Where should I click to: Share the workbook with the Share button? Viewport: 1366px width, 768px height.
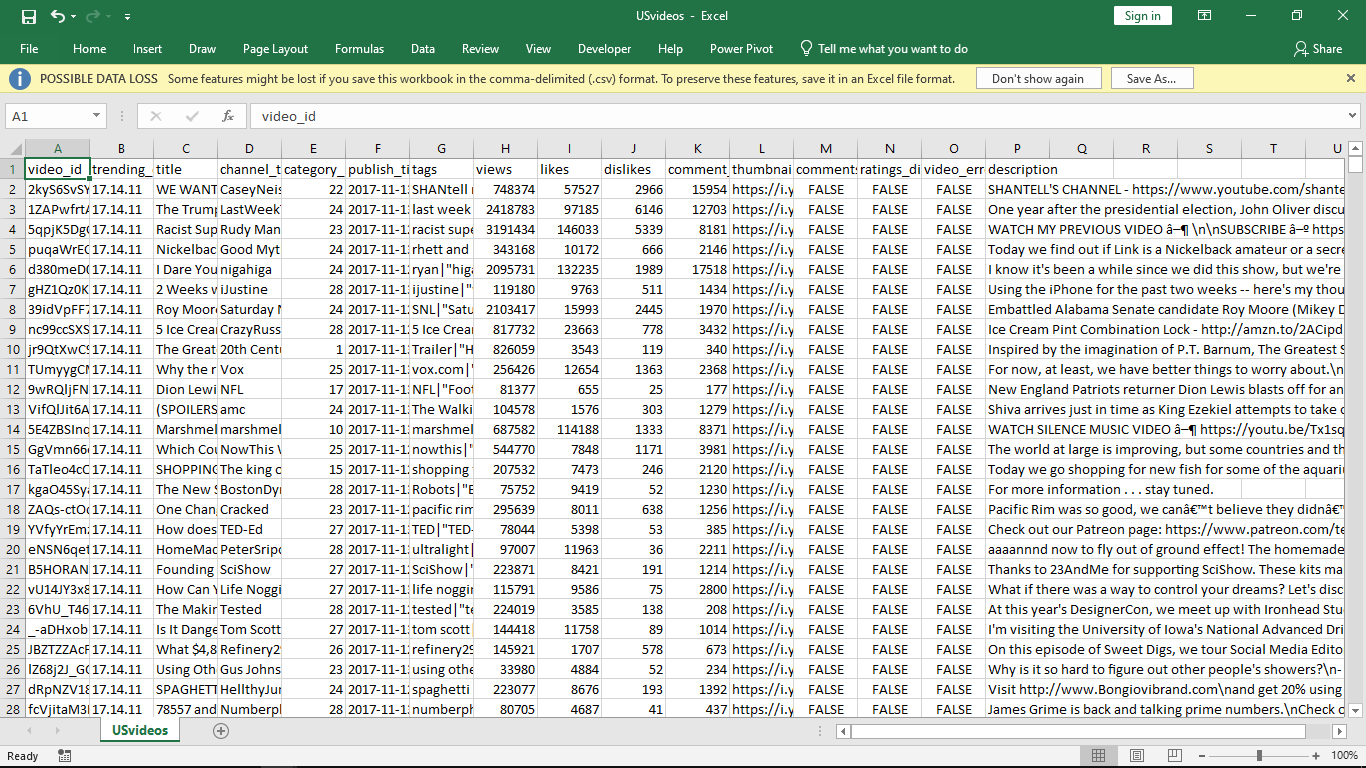click(x=1317, y=49)
